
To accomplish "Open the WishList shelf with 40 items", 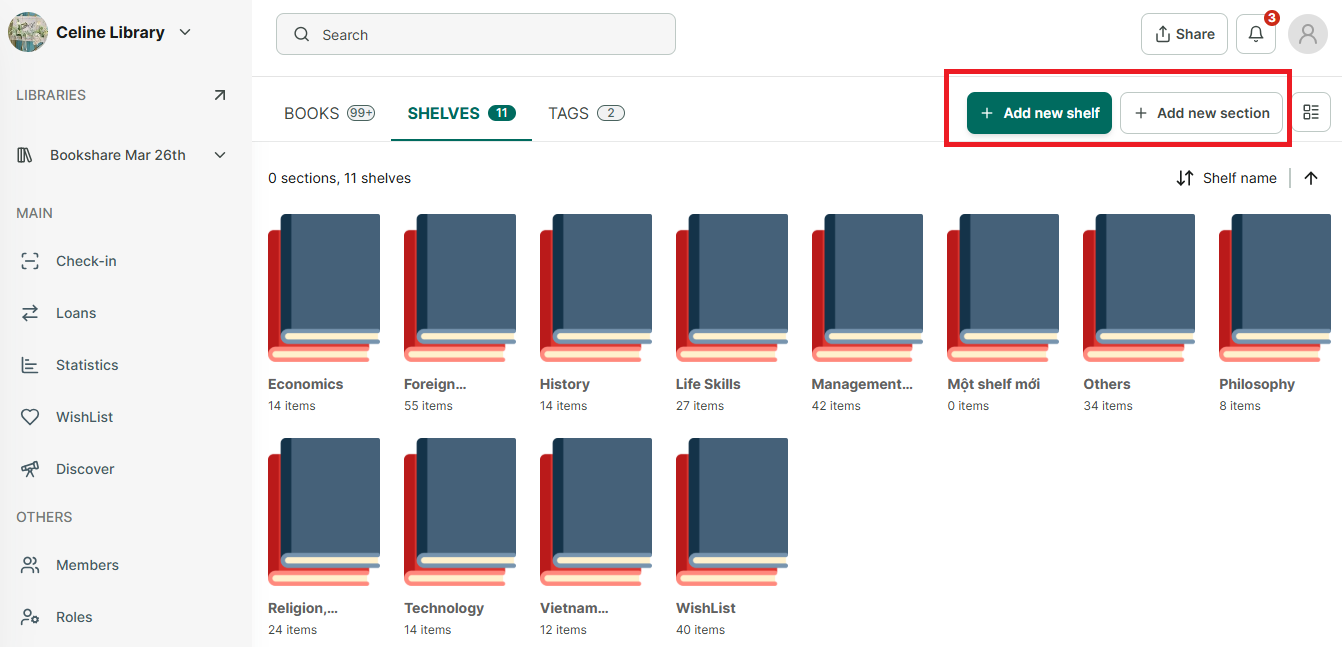I will point(732,512).
